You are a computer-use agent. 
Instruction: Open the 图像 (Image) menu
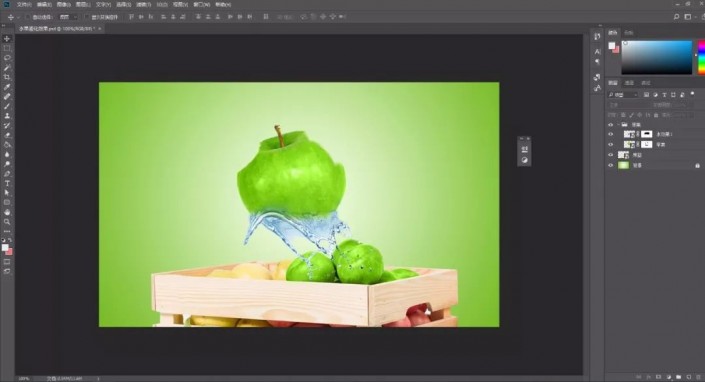(63, 4)
